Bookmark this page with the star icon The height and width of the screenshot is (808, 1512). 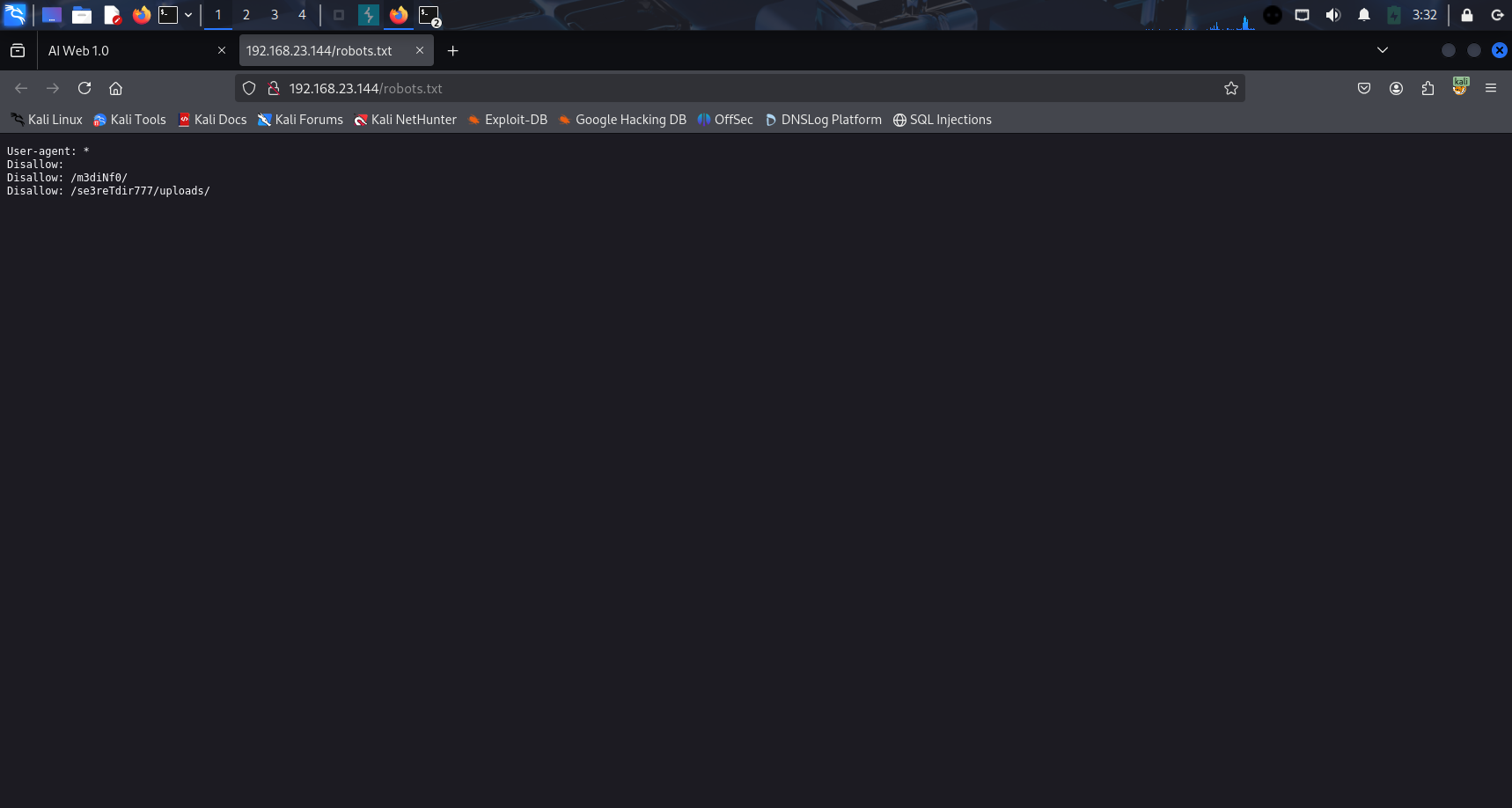click(1230, 88)
